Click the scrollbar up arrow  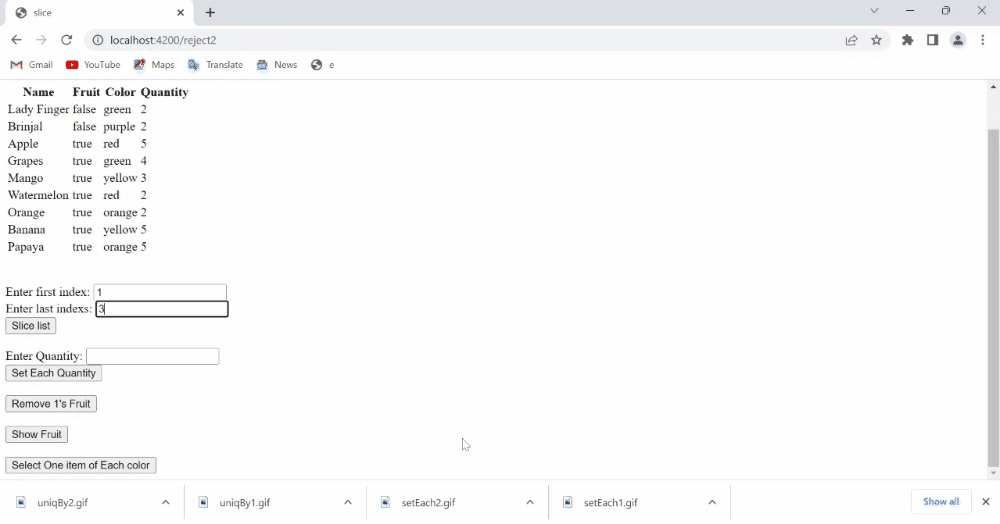coord(993,87)
